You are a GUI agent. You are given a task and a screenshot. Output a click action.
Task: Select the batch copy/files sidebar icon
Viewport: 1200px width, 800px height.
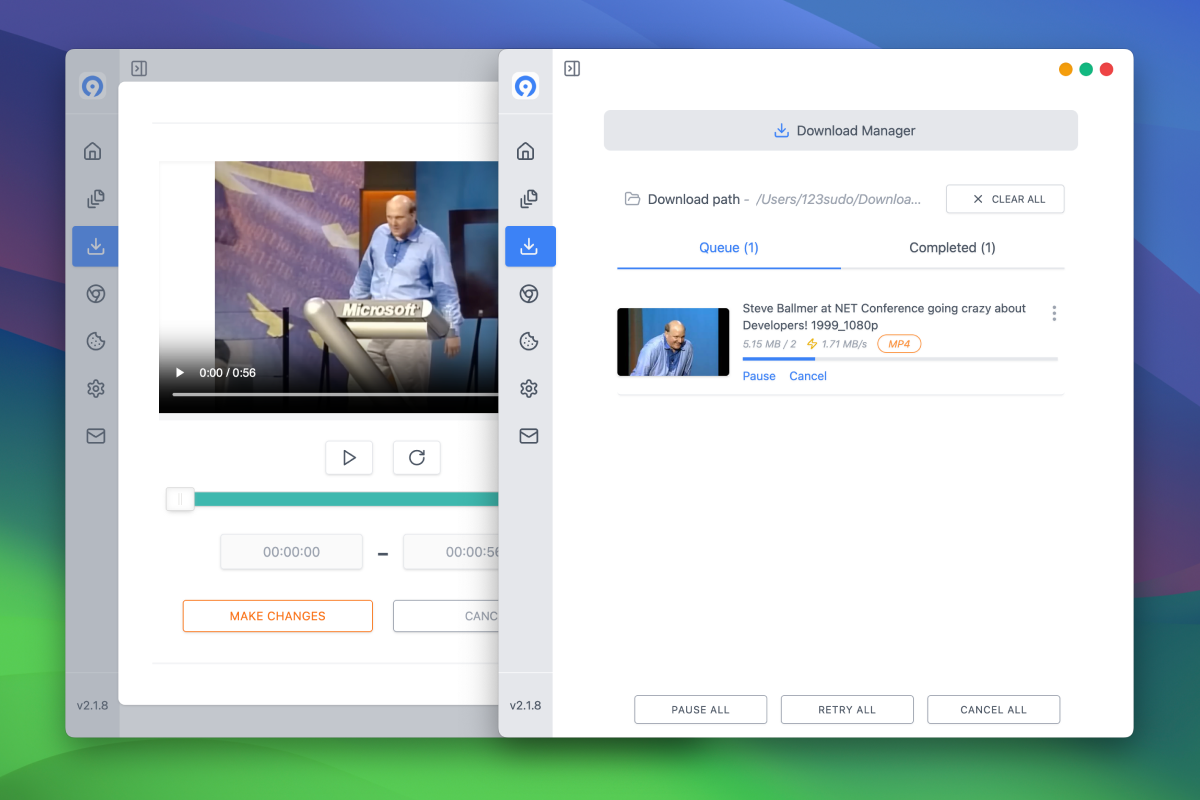tap(528, 198)
